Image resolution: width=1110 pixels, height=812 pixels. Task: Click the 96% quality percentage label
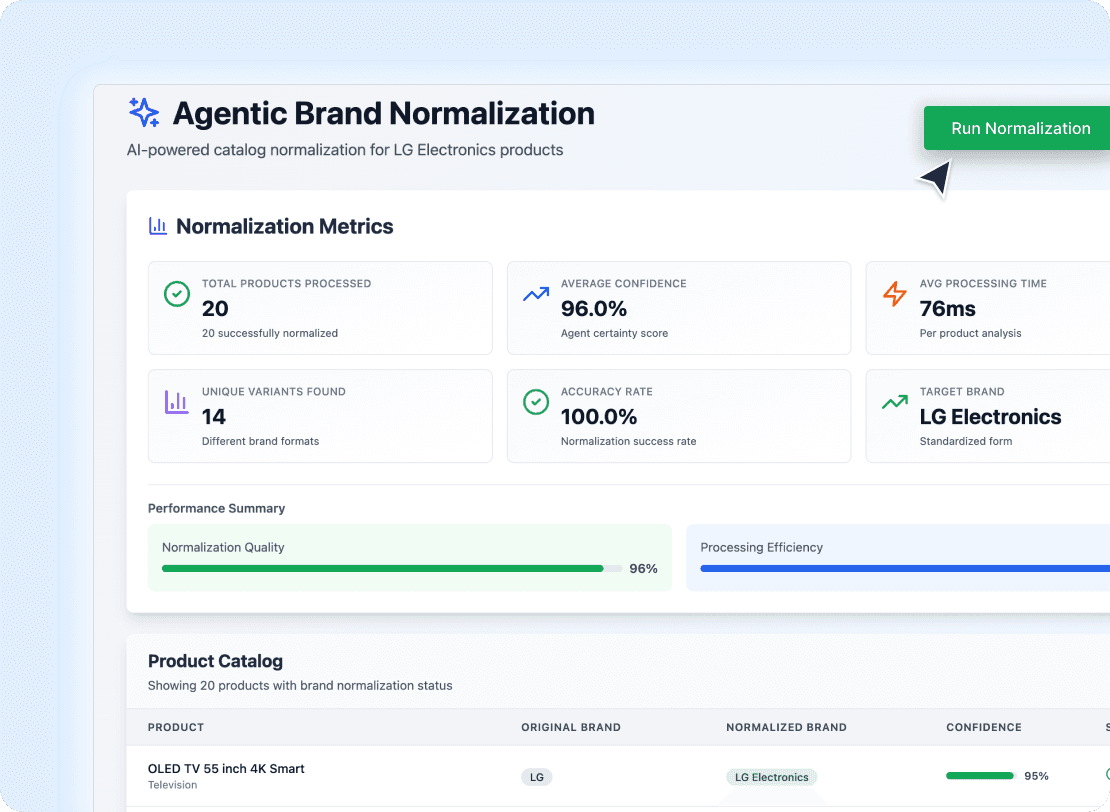pyautogui.click(x=643, y=568)
